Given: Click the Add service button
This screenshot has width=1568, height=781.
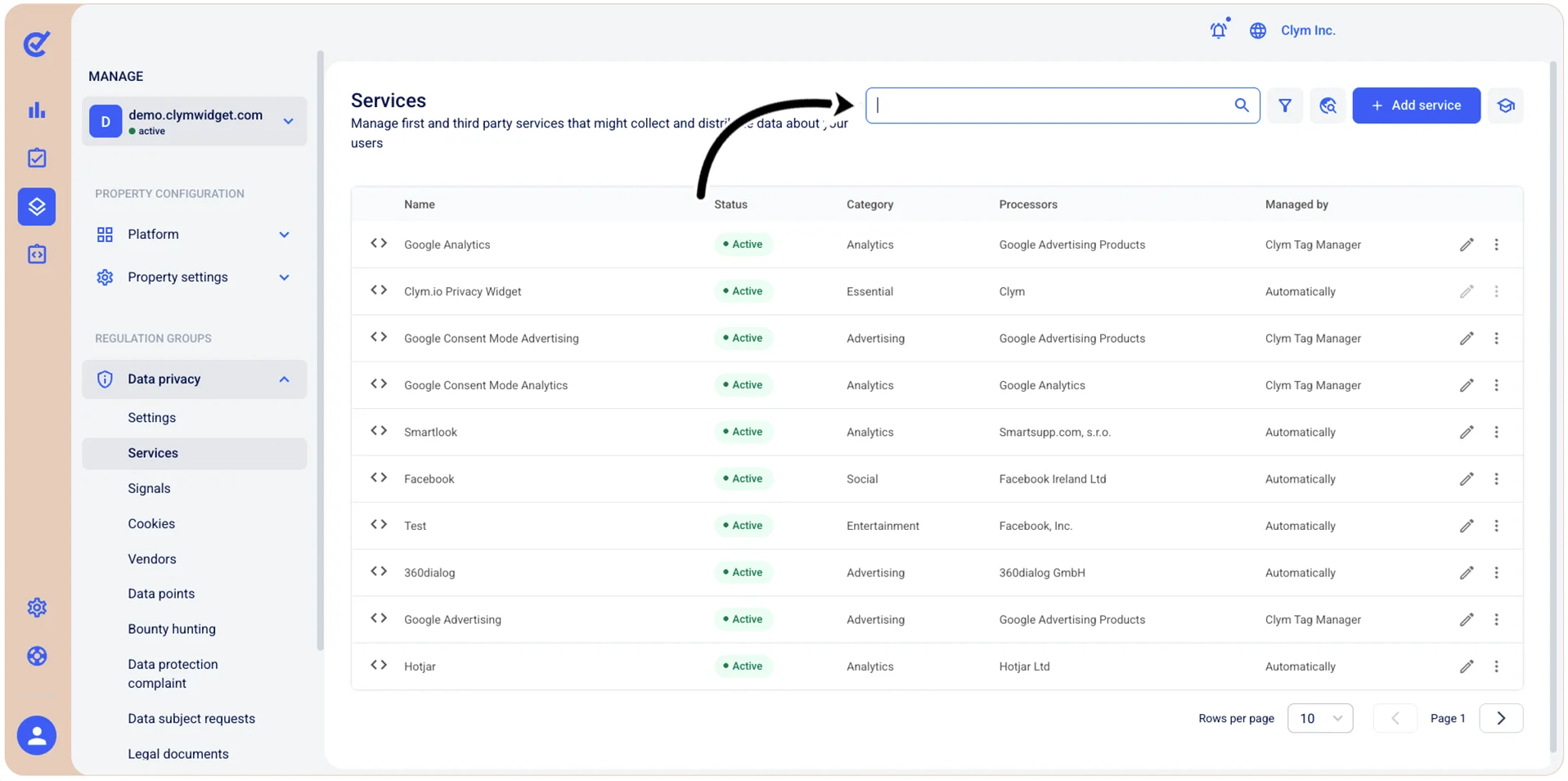Looking at the screenshot, I should click(x=1416, y=105).
